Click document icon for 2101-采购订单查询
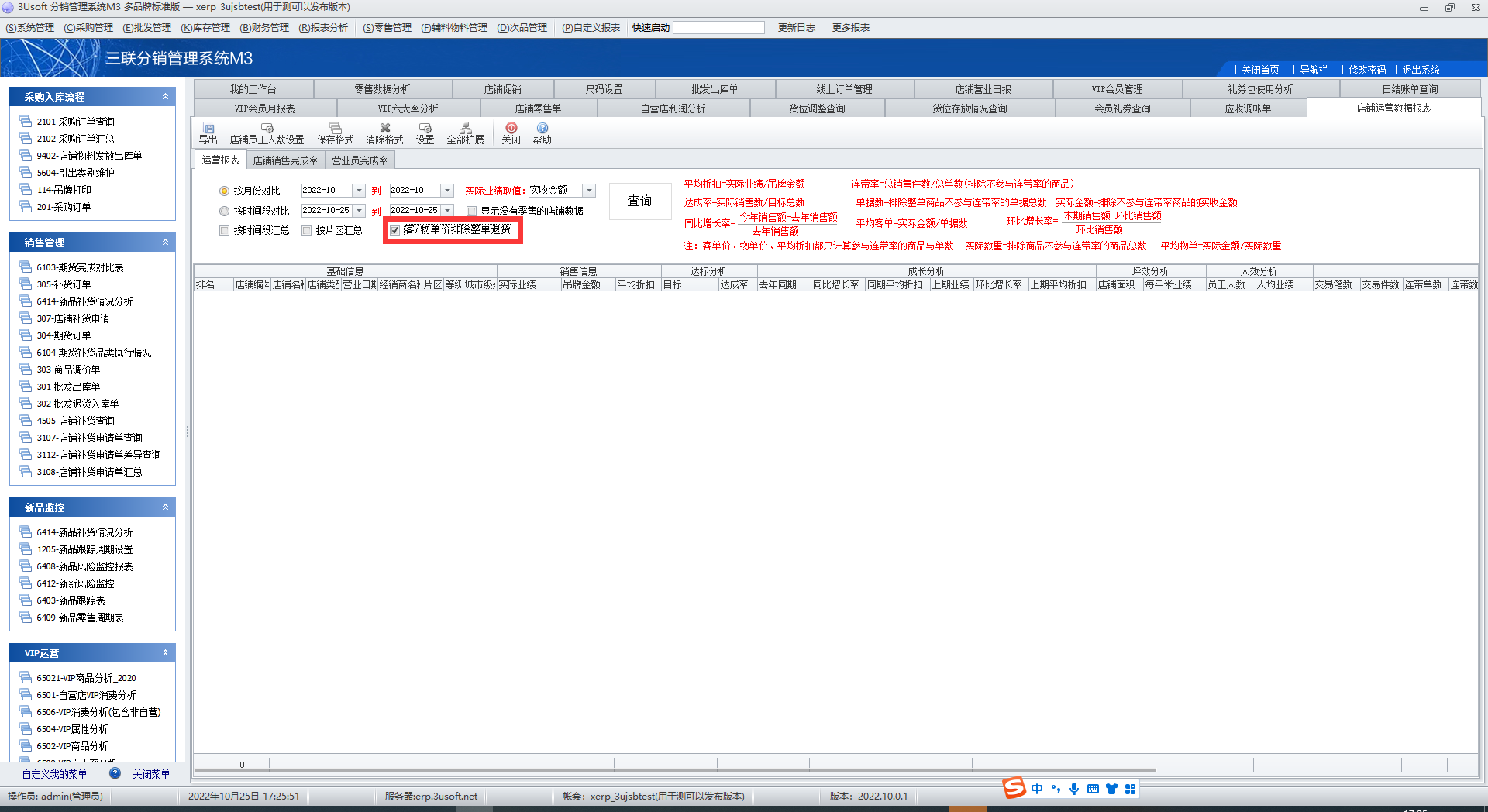 26,121
